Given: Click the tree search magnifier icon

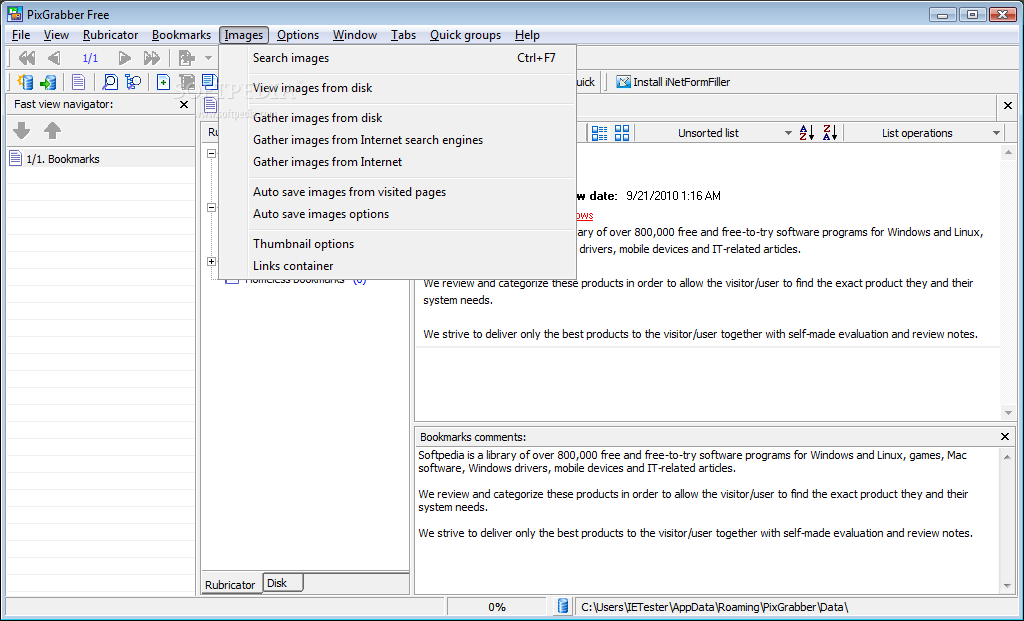Looking at the screenshot, I should click(x=133, y=82).
